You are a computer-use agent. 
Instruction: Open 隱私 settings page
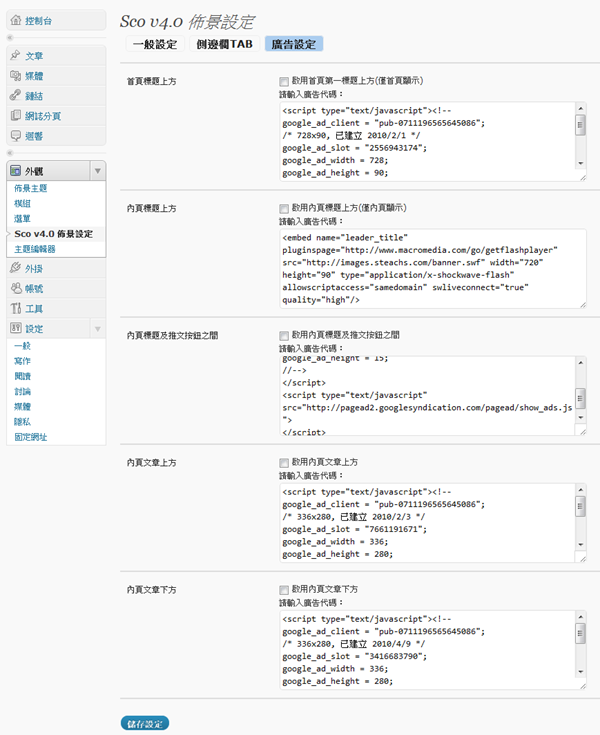click(x=22, y=422)
